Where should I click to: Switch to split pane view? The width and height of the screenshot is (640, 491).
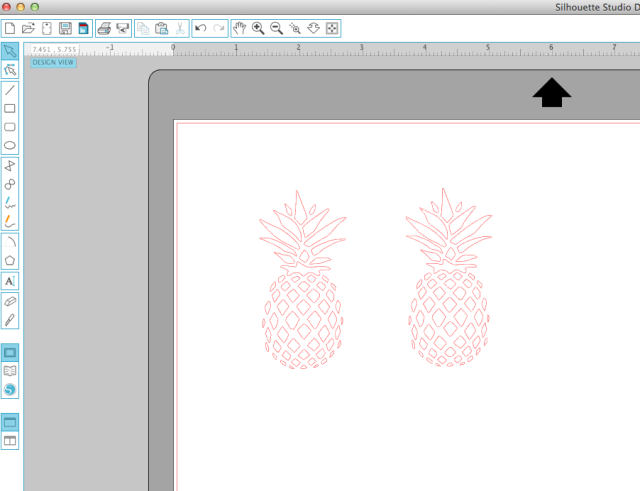(x=10, y=441)
